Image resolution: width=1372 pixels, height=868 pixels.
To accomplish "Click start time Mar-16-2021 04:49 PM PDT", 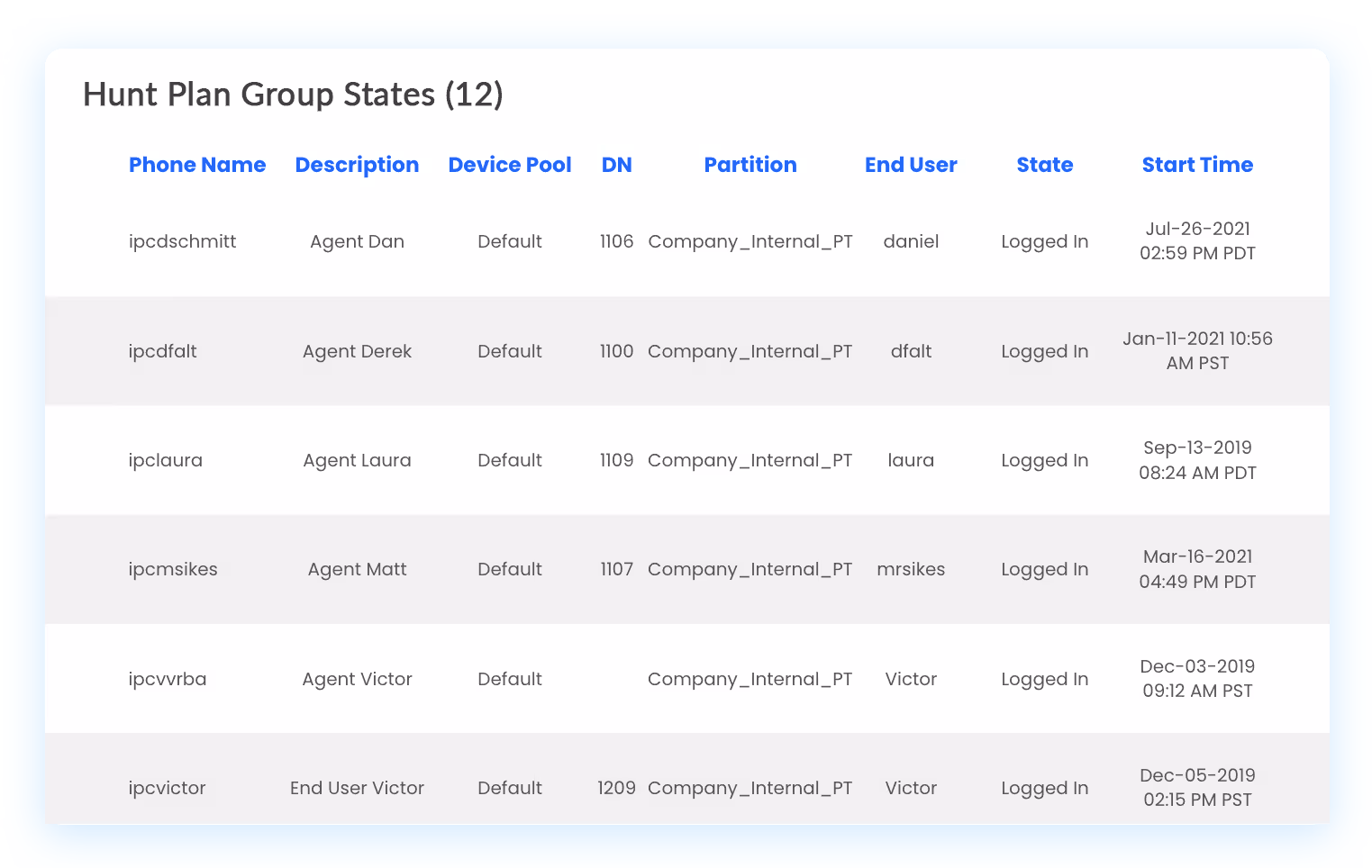I will coord(1197,569).
